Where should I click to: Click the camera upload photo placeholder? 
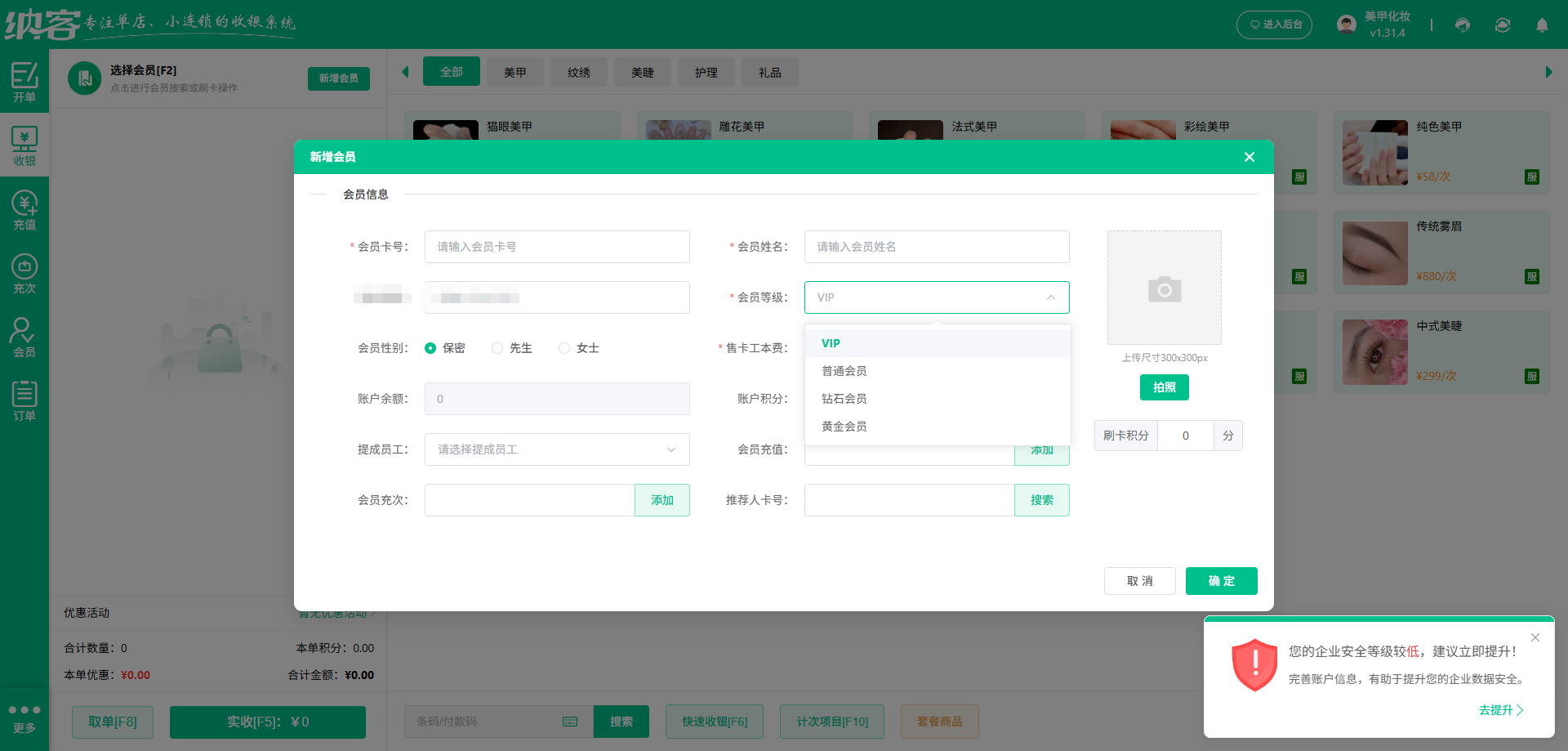point(1164,288)
